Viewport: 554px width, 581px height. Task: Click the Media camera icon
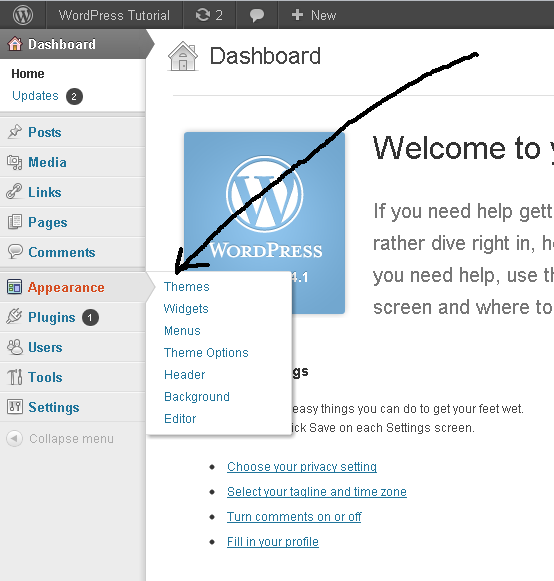14,162
